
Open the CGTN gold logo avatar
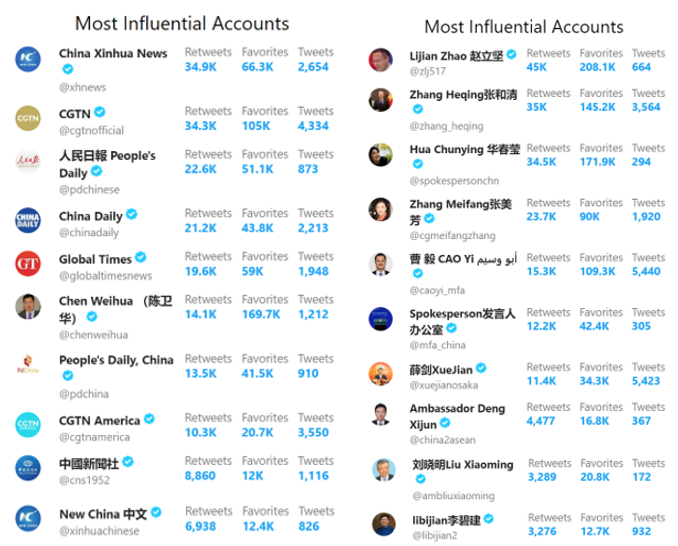click(x=28, y=118)
